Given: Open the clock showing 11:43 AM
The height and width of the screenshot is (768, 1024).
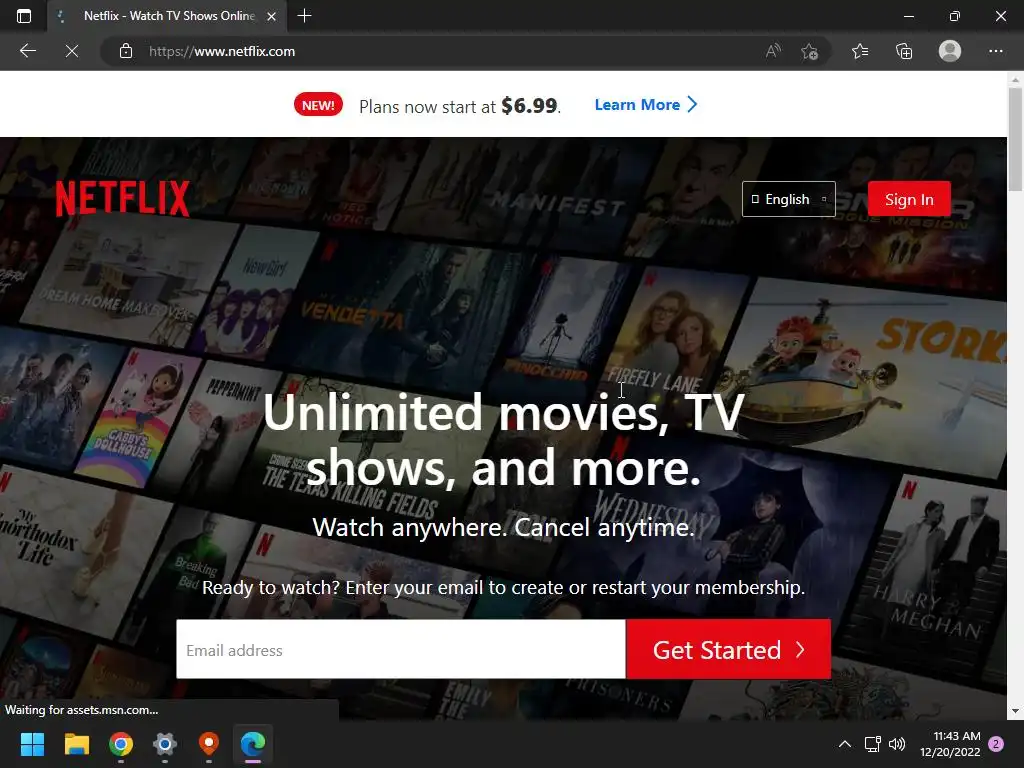Looking at the screenshot, I should click(x=950, y=744).
